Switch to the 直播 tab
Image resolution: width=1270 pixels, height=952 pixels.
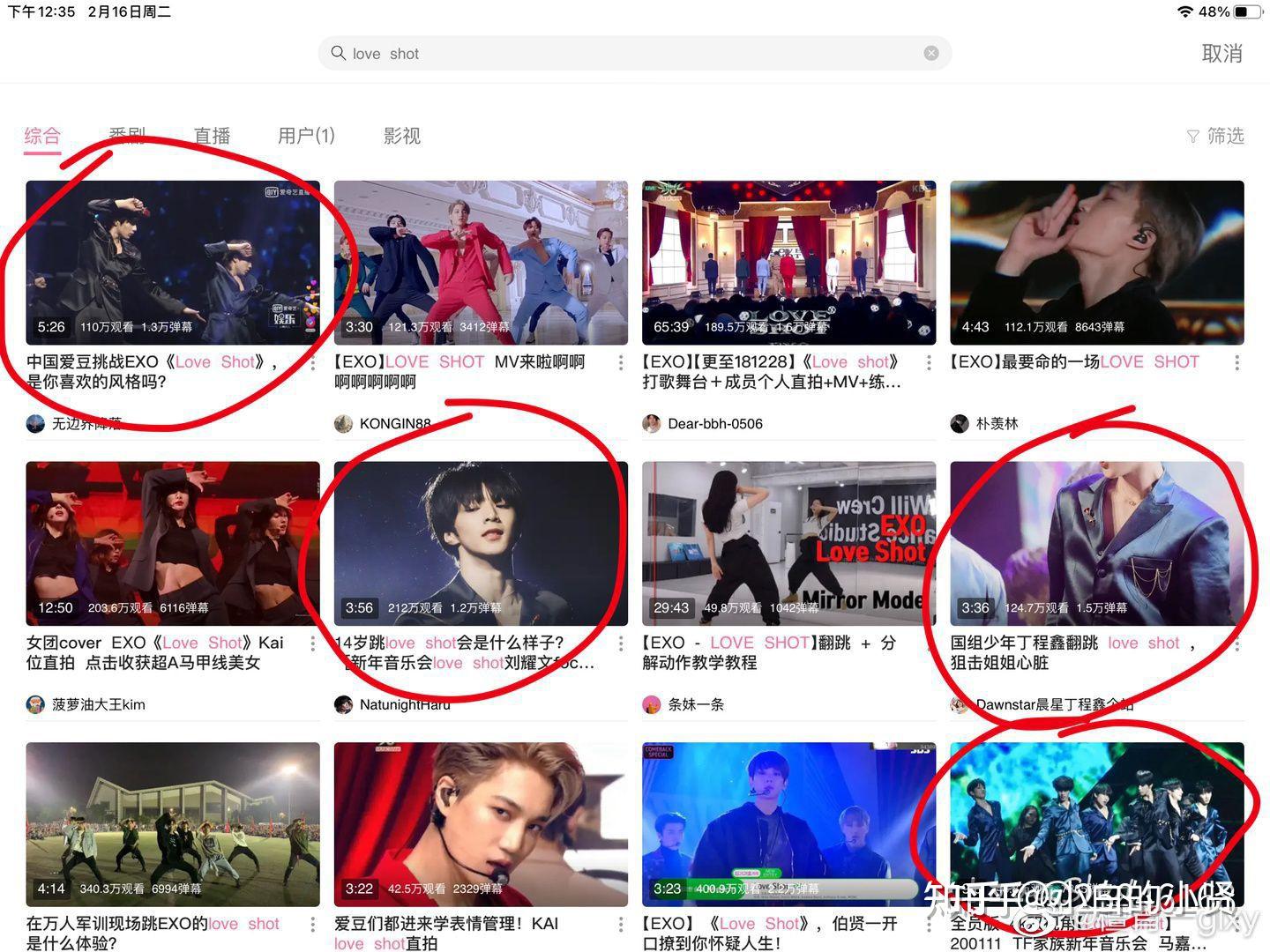click(212, 136)
